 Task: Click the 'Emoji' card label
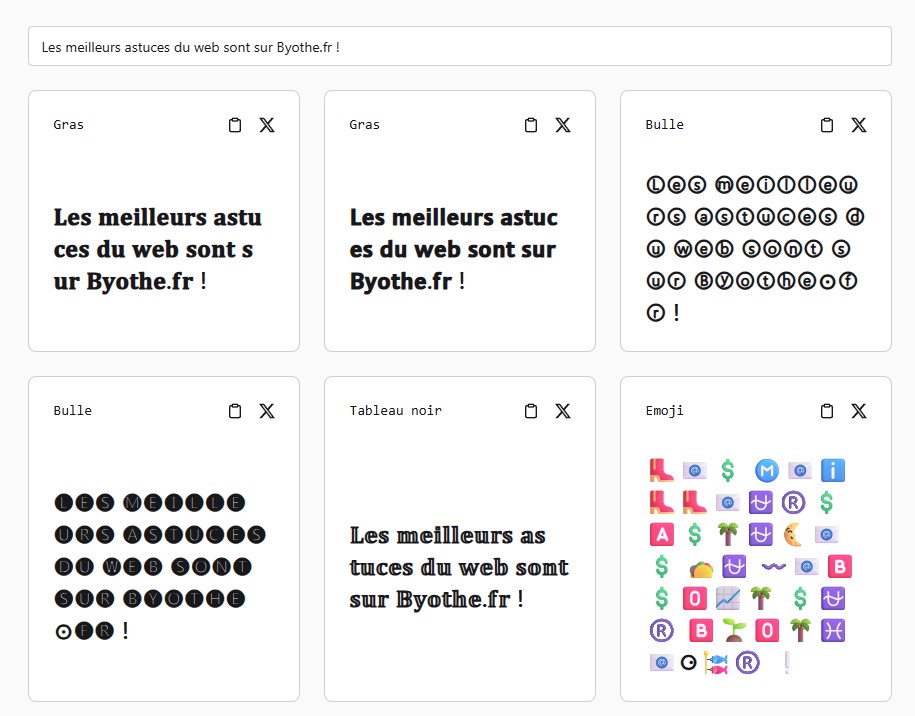click(664, 411)
